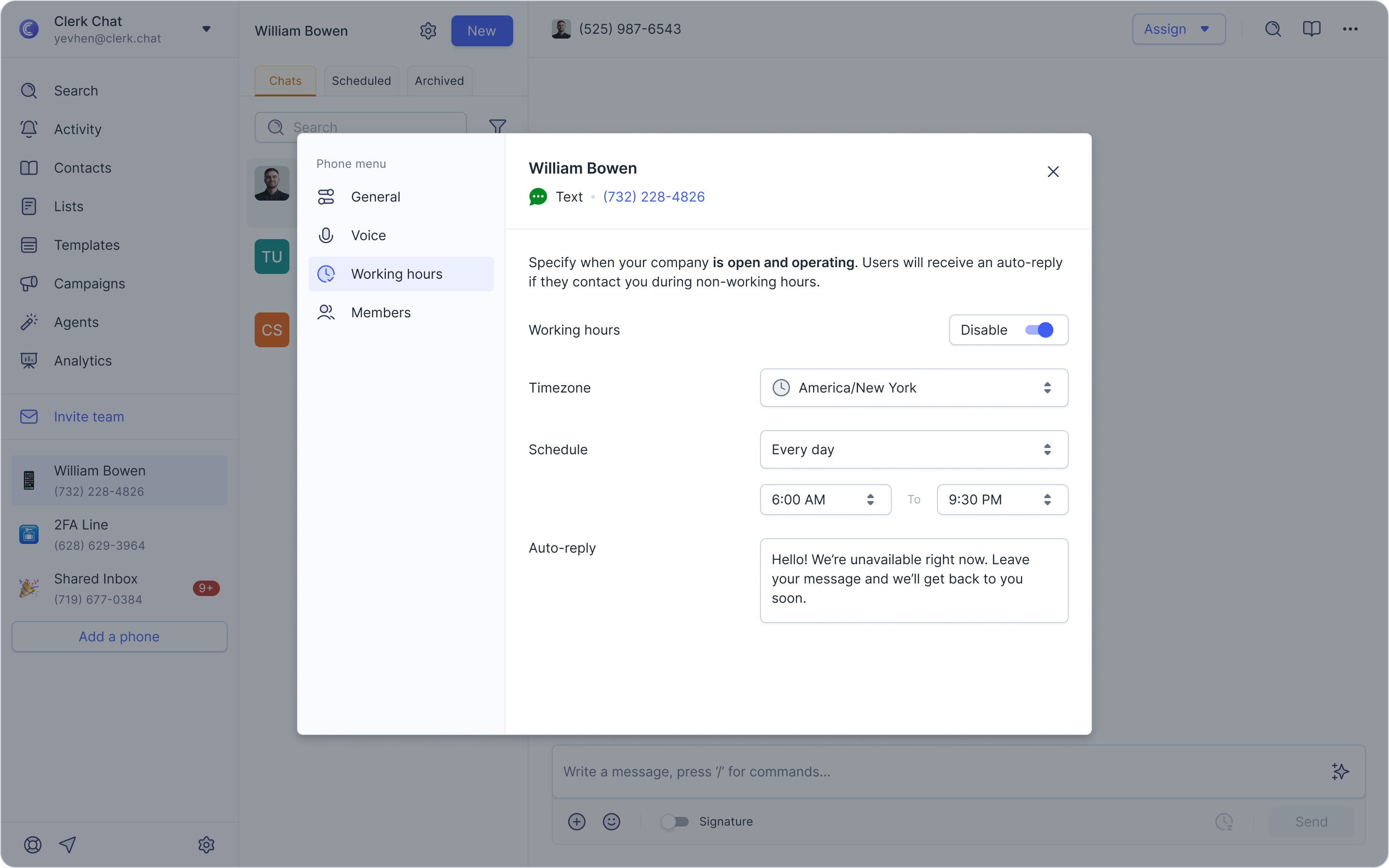Switch to the Chats tab
This screenshot has width=1389, height=868.
285,81
